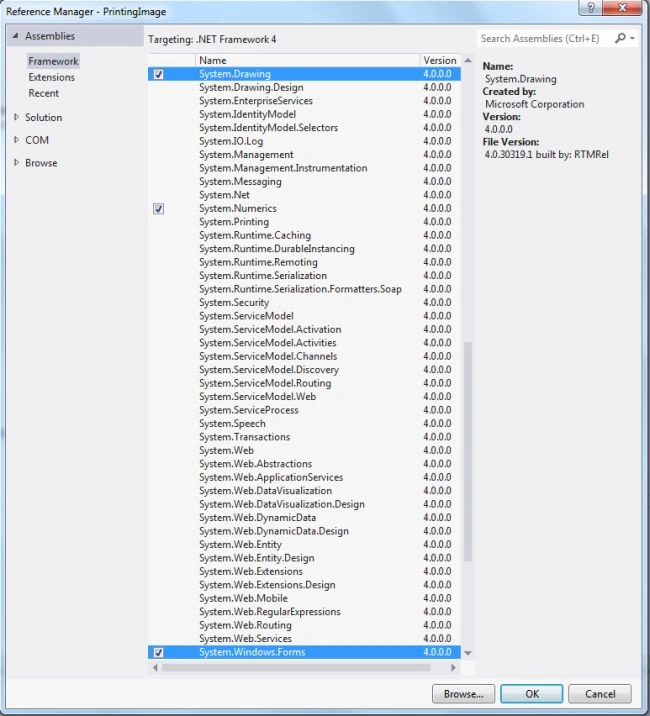Focus the Search Assemblies input field
The width and height of the screenshot is (650, 716).
544,38
